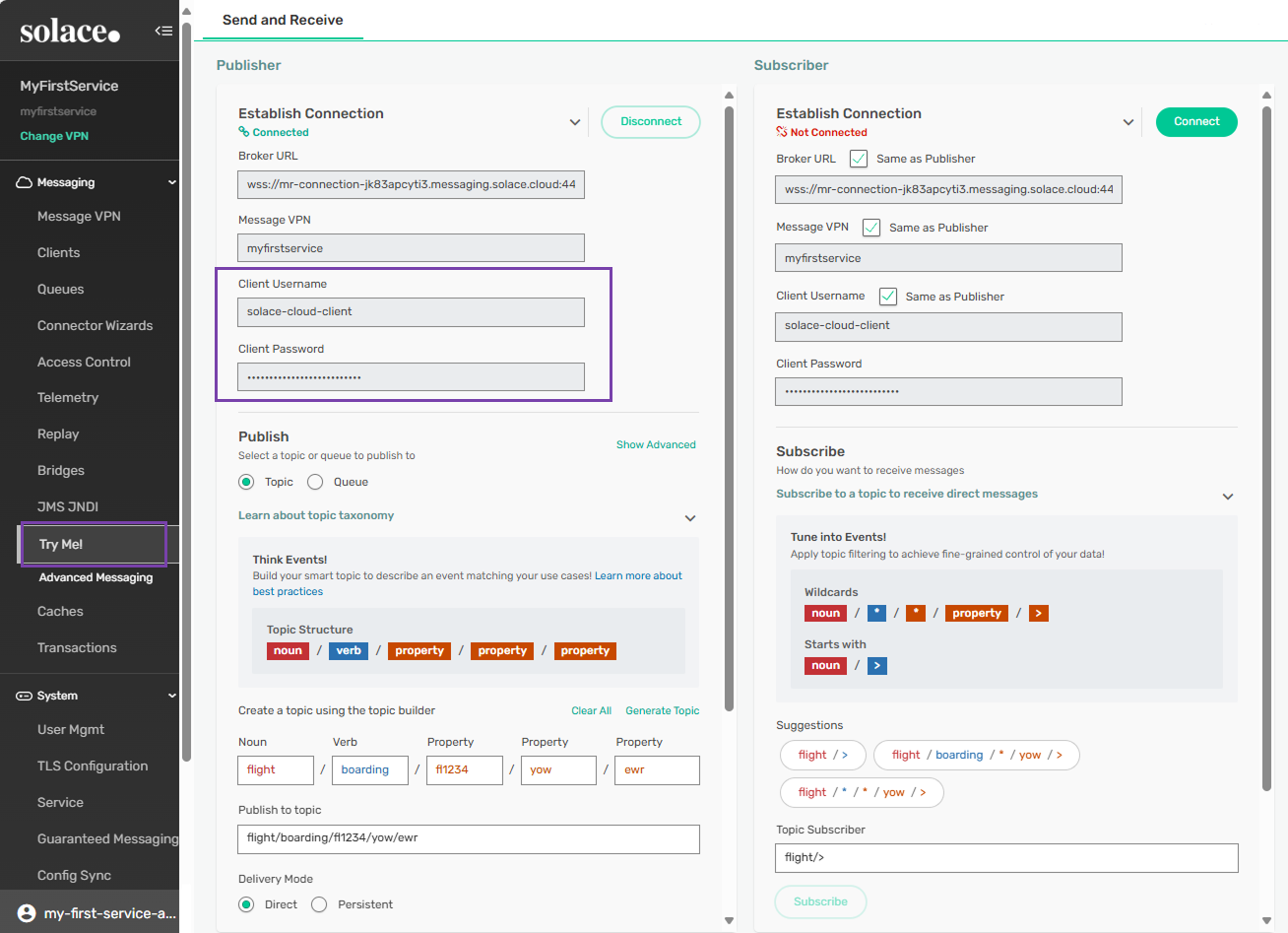Click the Topic Subscriber input field
The height and width of the screenshot is (933, 1288).
pos(1005,857)
